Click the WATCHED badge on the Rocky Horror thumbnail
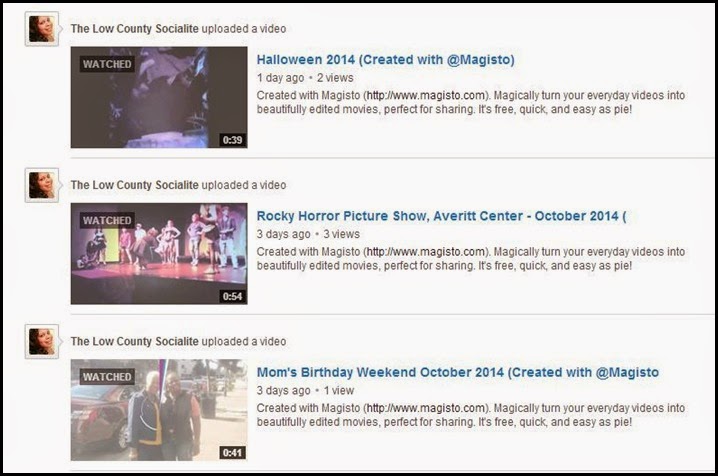Viewport: 718px width, 476px height. pos(107,221)
